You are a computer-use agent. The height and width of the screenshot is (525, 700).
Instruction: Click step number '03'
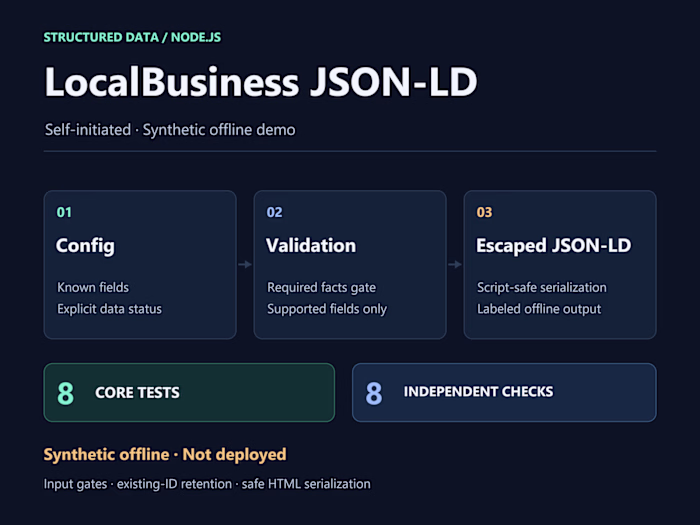pyautogui.click(x=484, y=212)
